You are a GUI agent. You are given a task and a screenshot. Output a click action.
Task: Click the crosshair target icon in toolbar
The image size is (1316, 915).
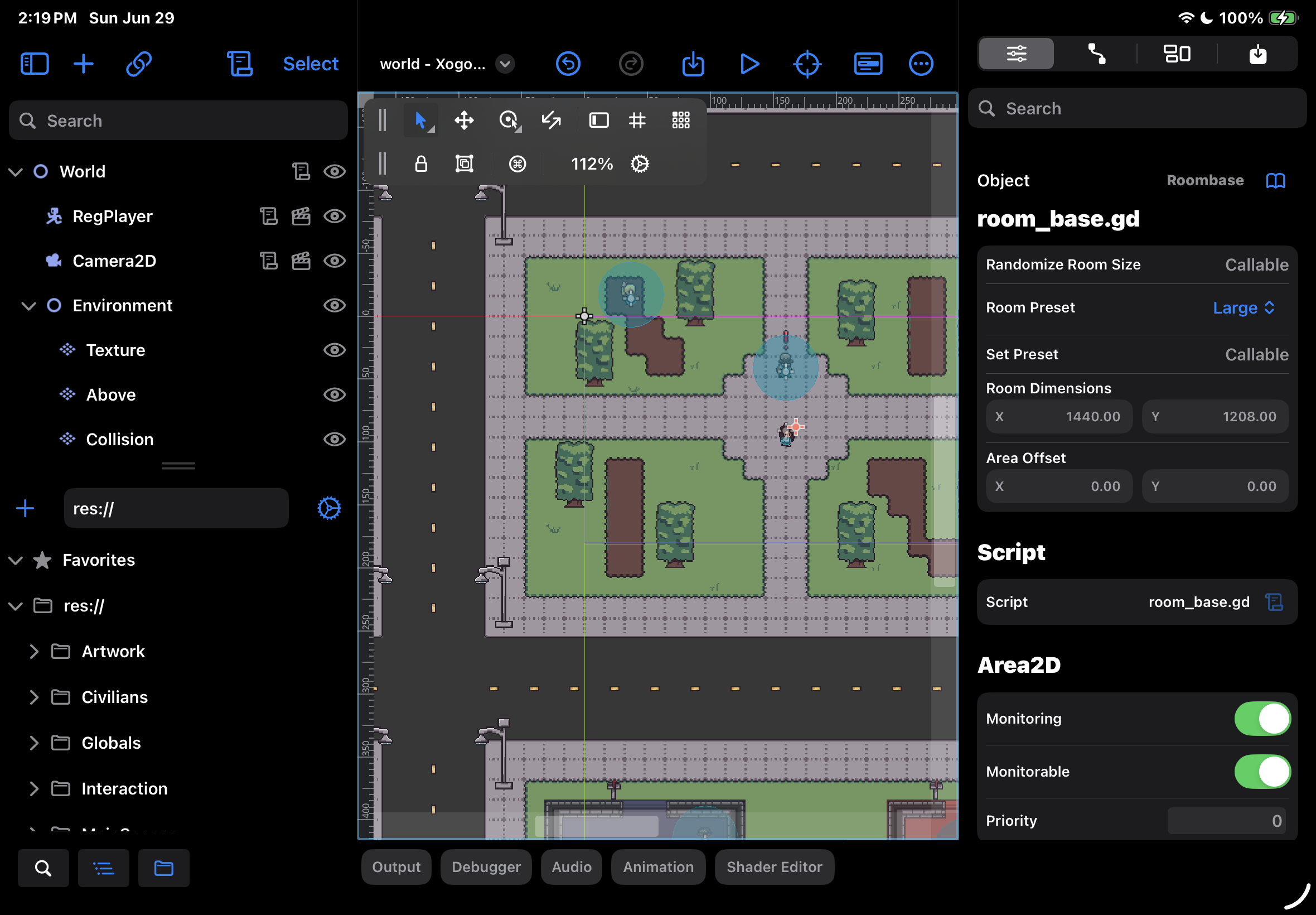(x=807, y=63)
